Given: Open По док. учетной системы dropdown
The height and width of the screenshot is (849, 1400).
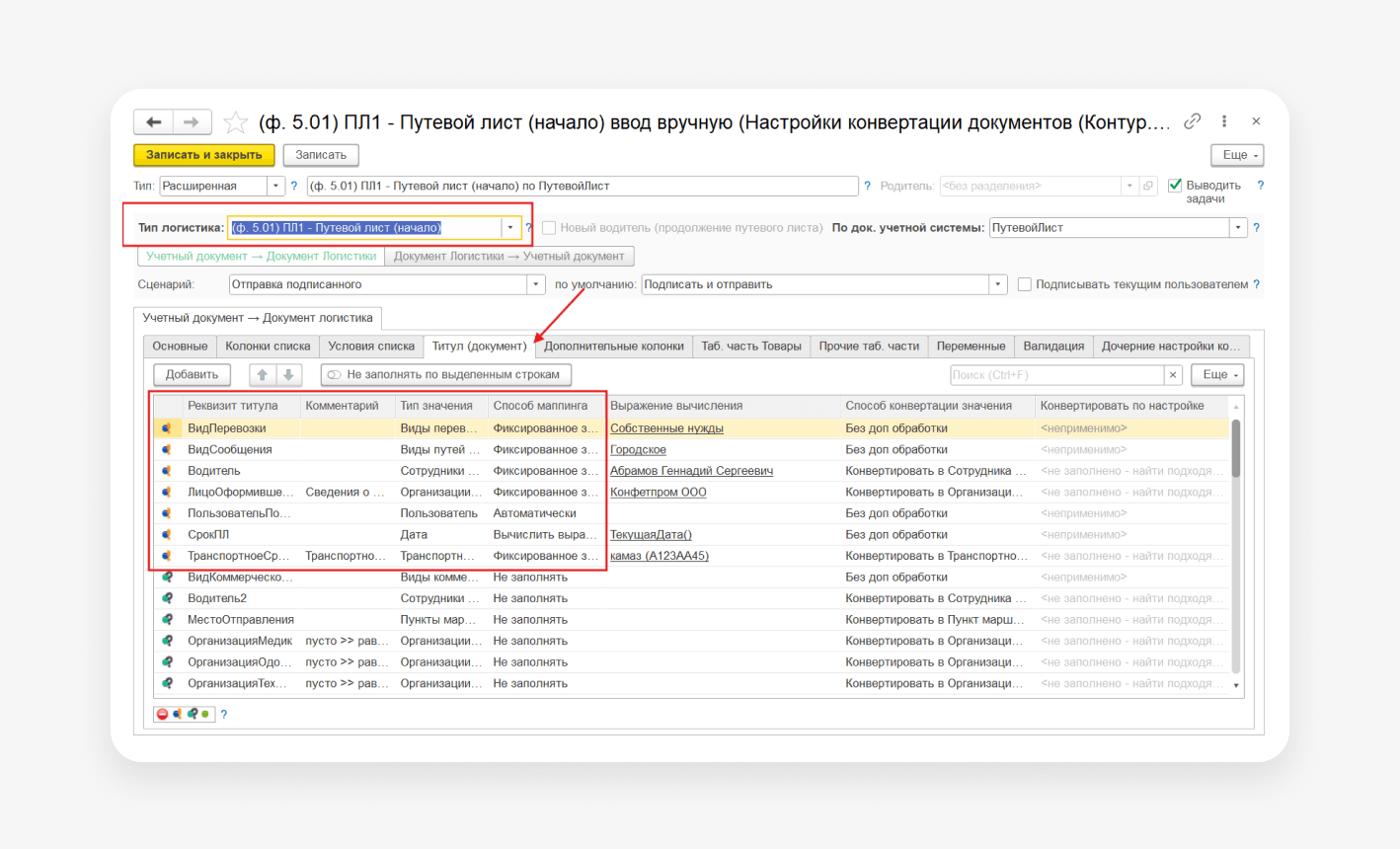Looking at the screenshot, I should [1238, 228].
